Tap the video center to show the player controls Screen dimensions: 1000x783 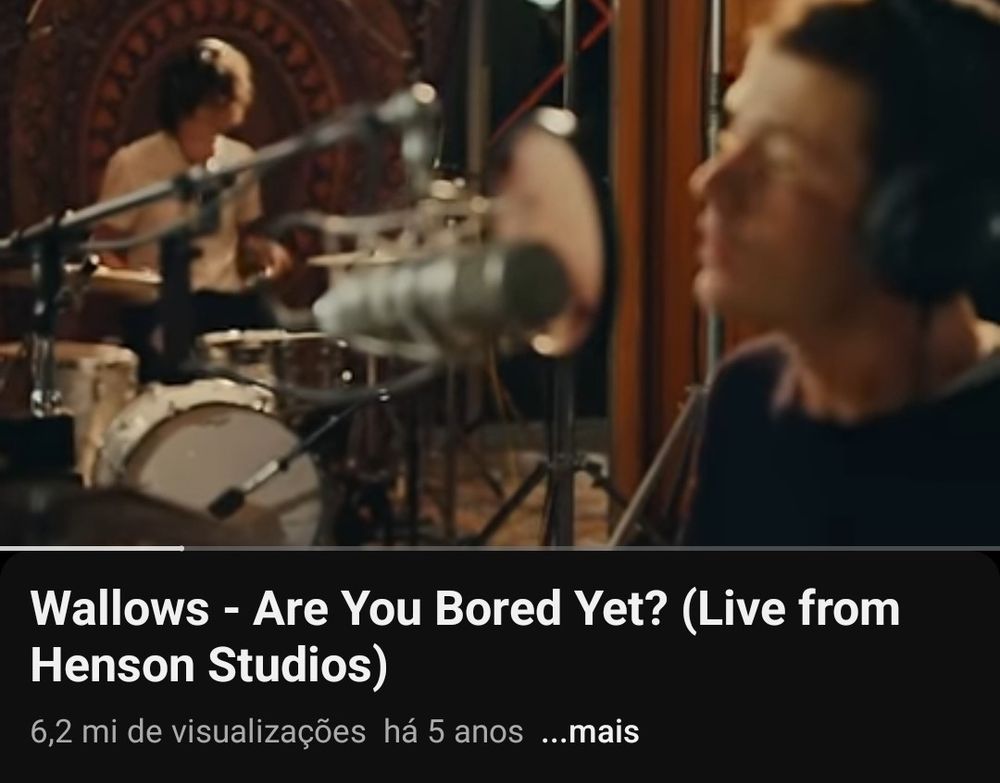tap(500, 273)
